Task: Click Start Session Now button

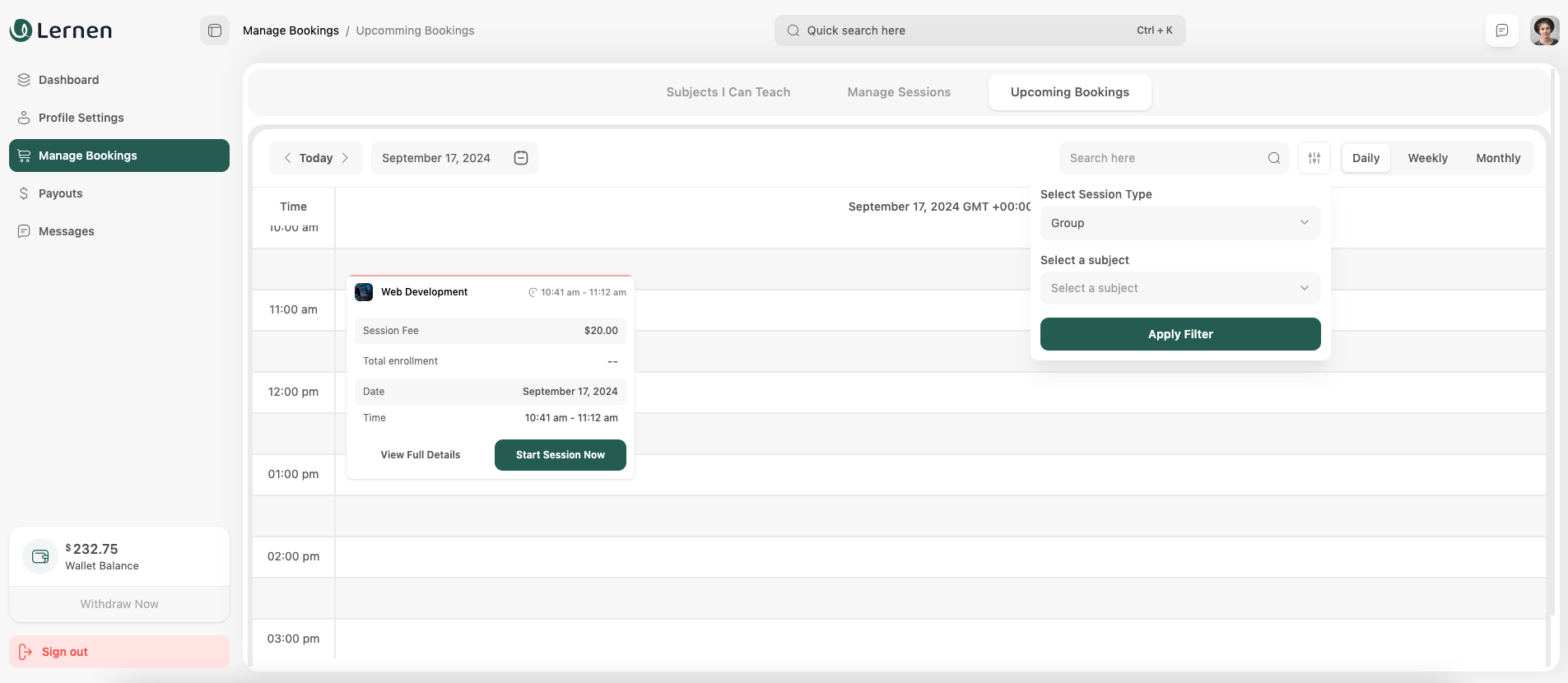Action: (560, 455)
